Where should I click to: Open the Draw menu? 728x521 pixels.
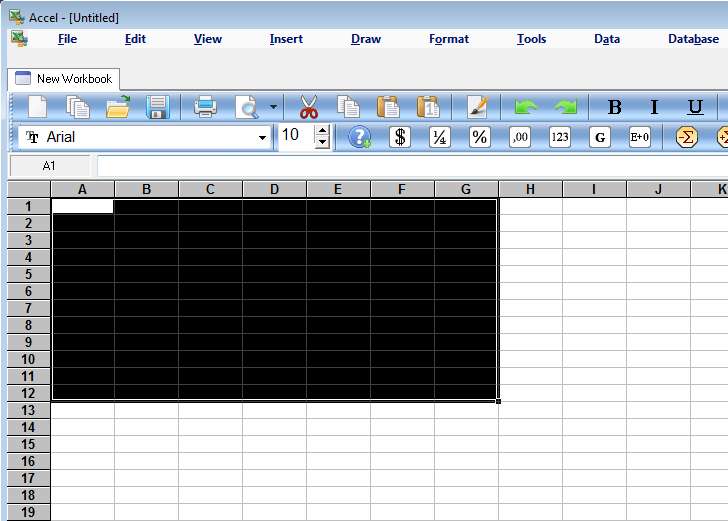tap(366, 39)
